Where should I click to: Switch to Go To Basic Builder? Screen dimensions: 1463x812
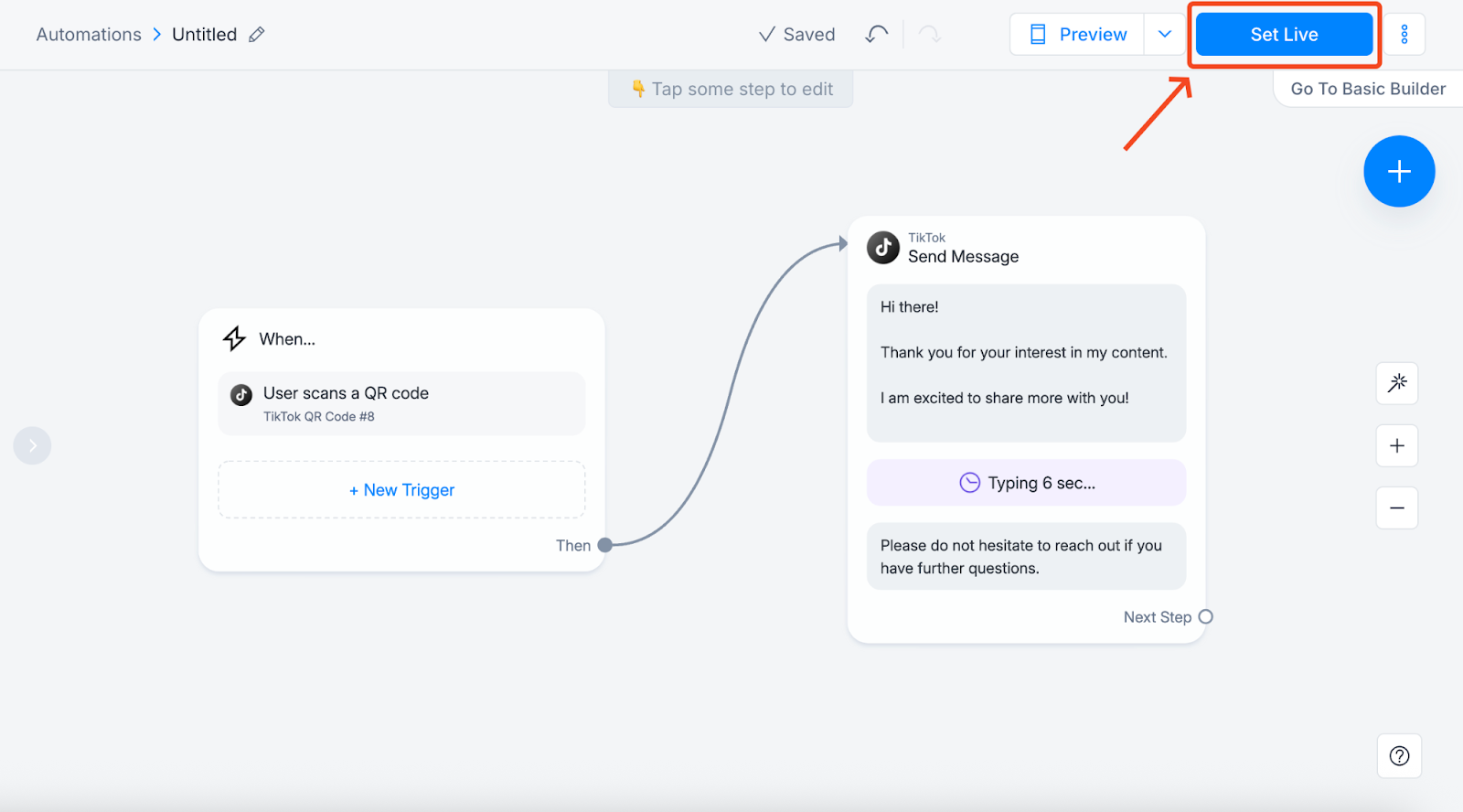coord(1367,89)
